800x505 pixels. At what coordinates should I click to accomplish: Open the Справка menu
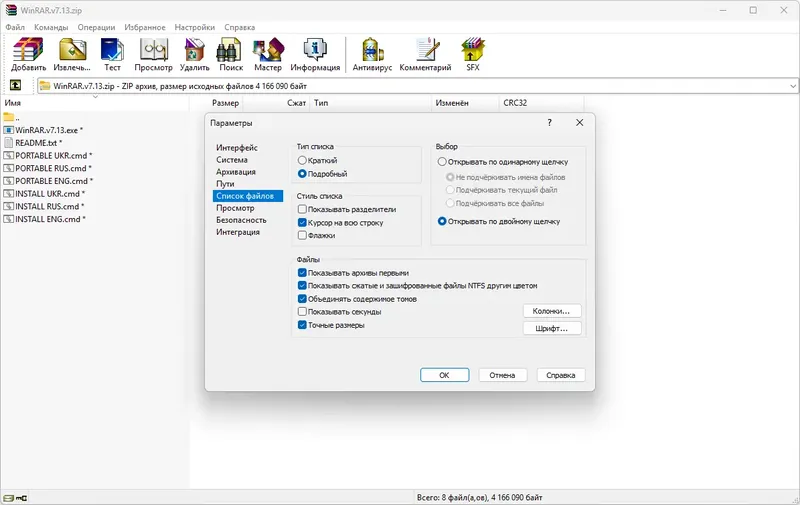click(x=239, y=27)
